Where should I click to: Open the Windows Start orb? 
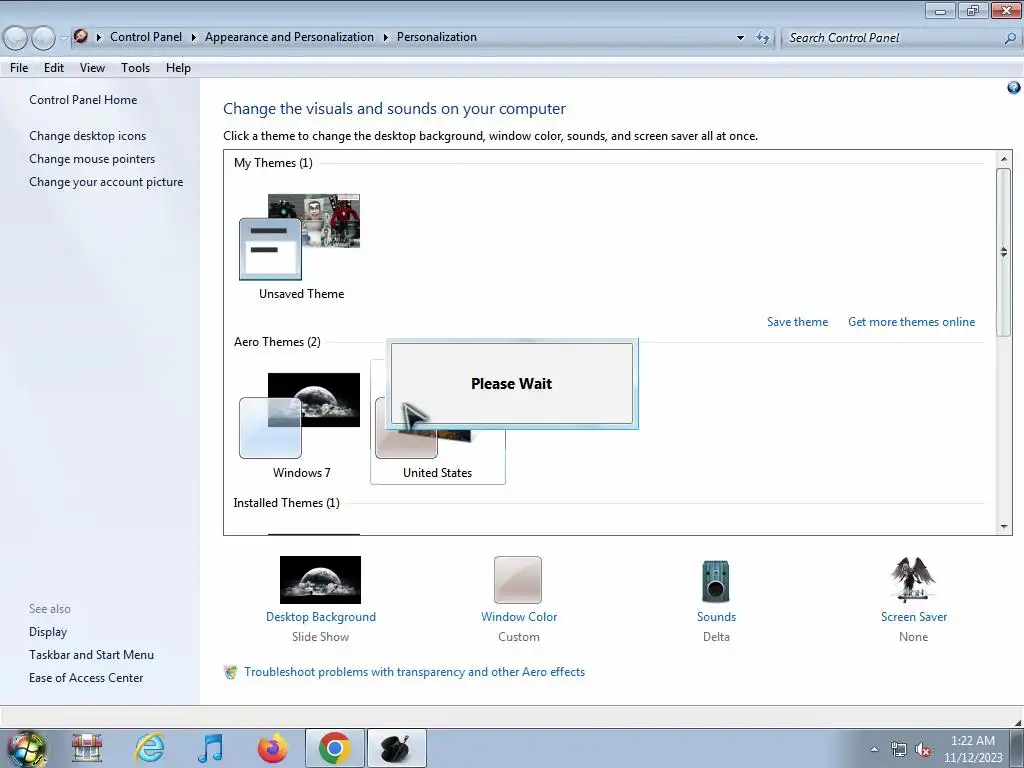coord(26,748)
